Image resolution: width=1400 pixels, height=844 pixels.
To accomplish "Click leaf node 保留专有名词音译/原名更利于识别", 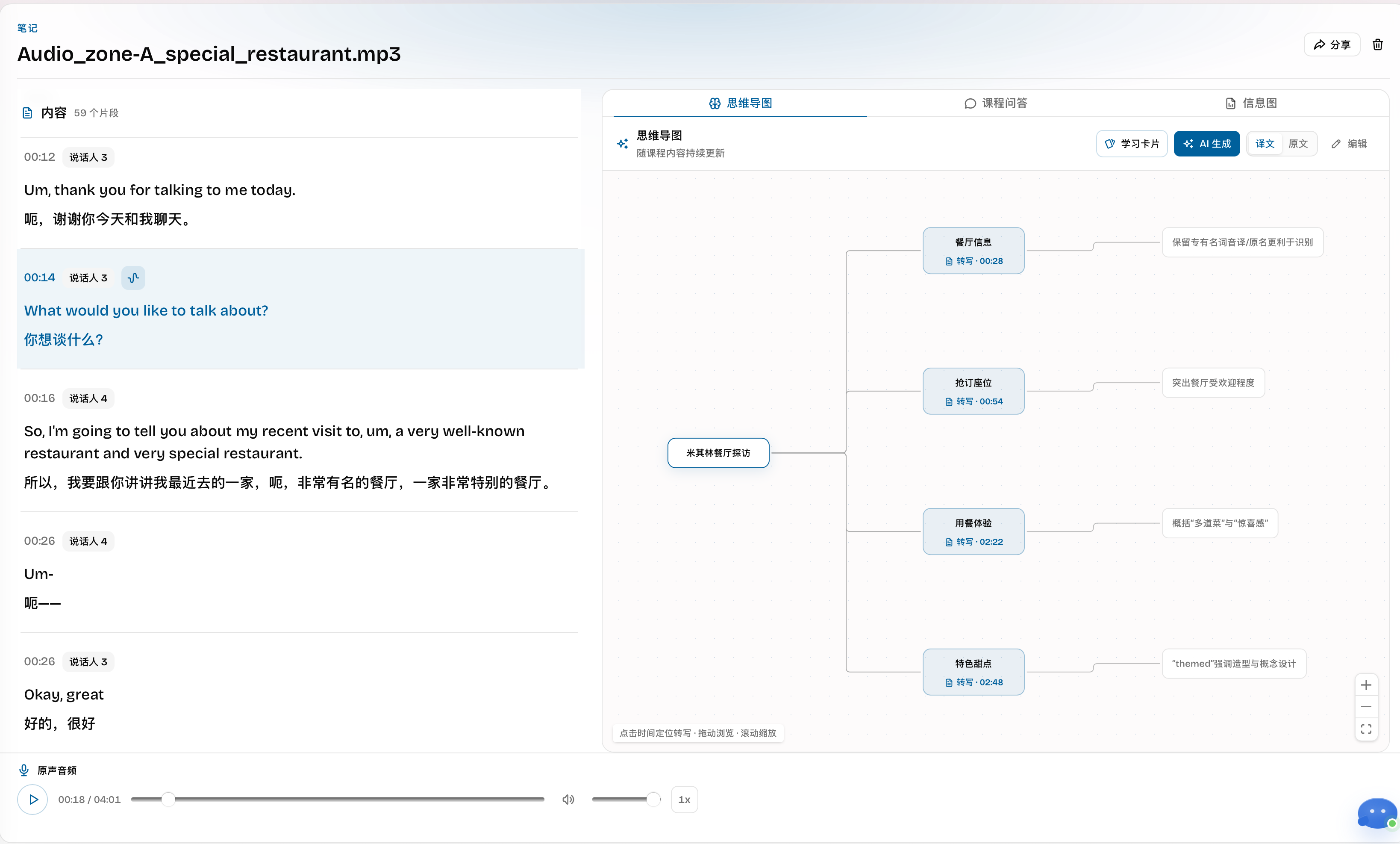I will coord(1243,242).
